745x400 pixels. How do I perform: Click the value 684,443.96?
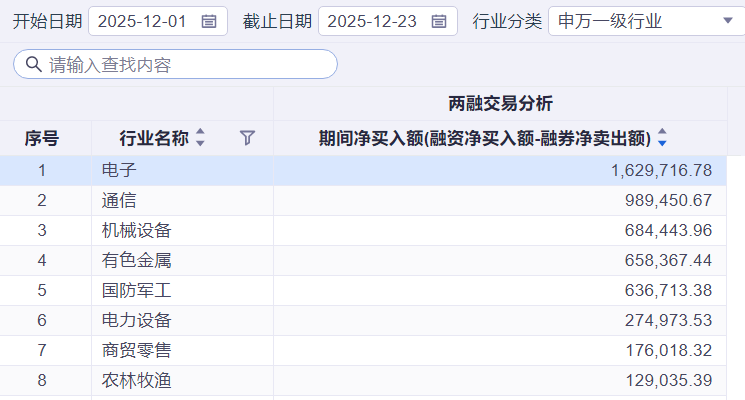point(669,230)
